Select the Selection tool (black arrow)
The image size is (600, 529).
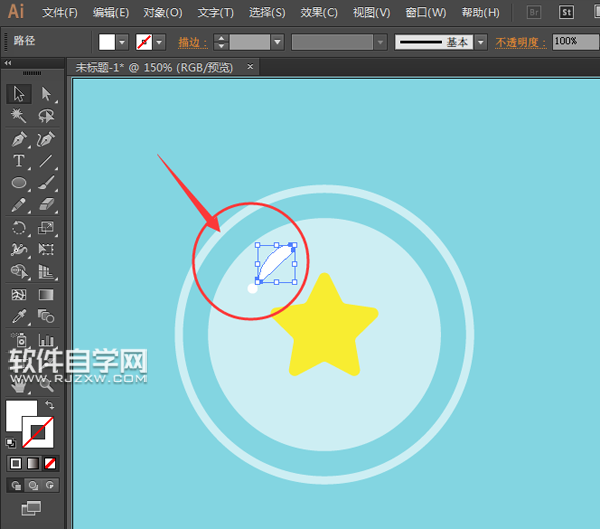tap(18, 94)
